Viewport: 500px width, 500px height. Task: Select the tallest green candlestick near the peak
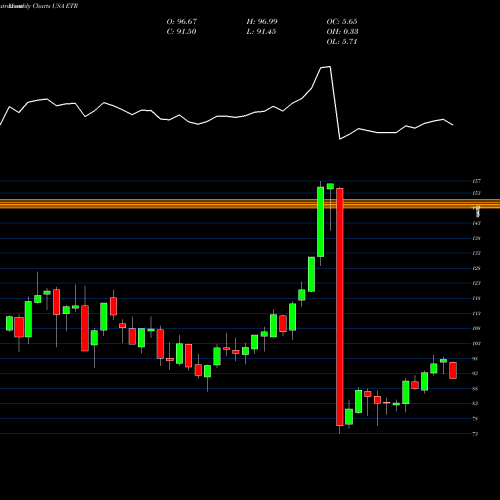click(320, 222)
